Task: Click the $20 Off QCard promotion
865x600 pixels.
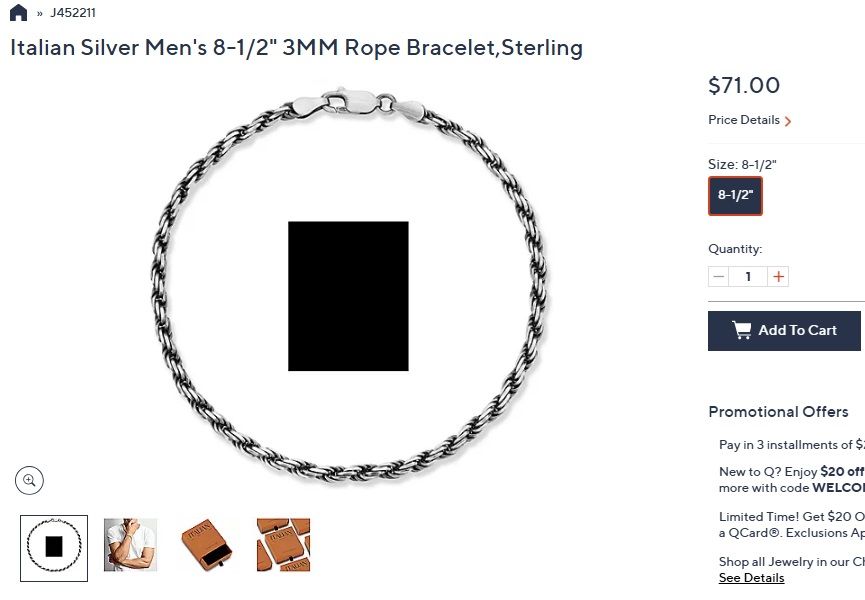Action: tap(790, 522)
